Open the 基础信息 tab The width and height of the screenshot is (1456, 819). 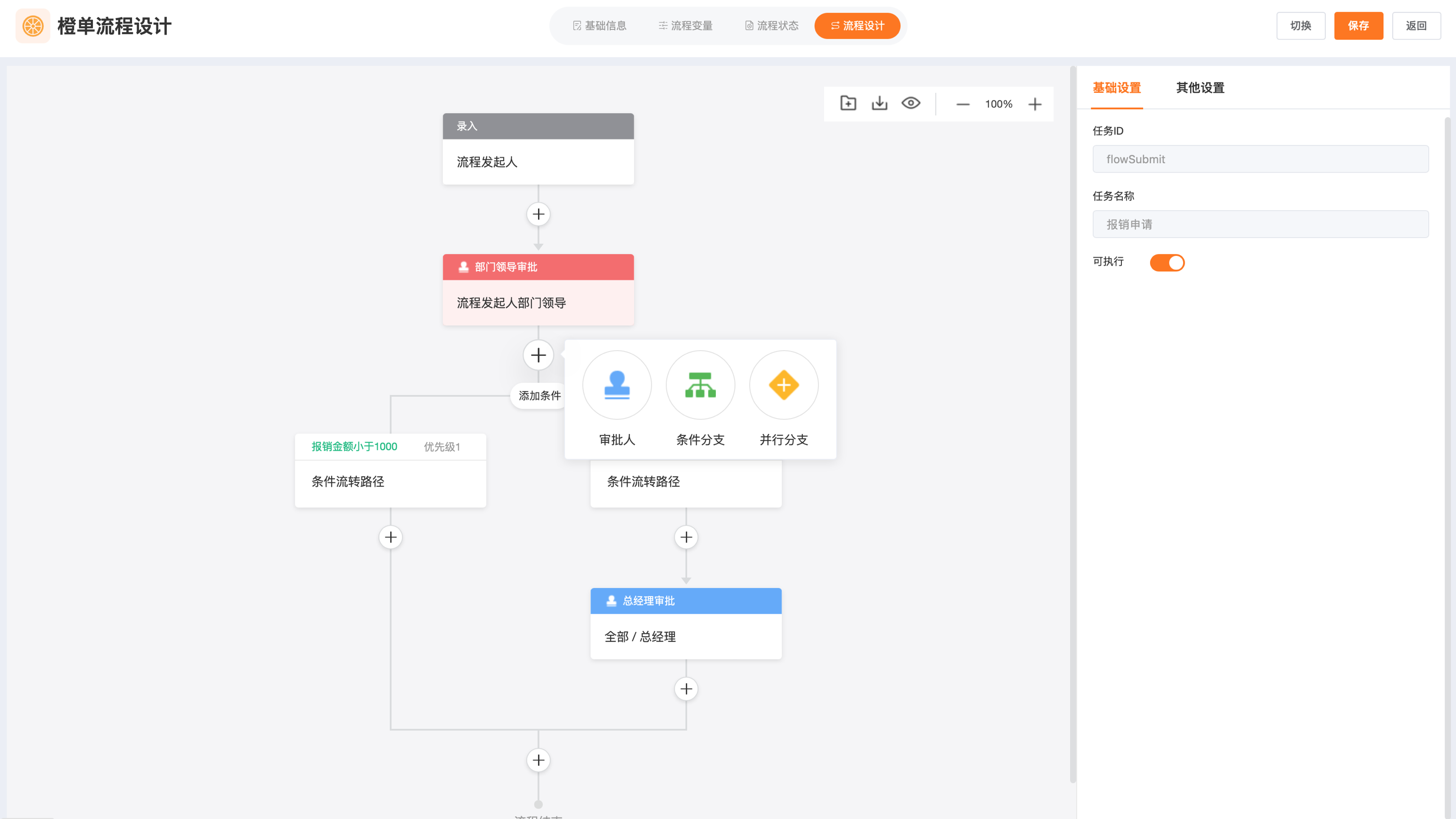tap(600, 26)
